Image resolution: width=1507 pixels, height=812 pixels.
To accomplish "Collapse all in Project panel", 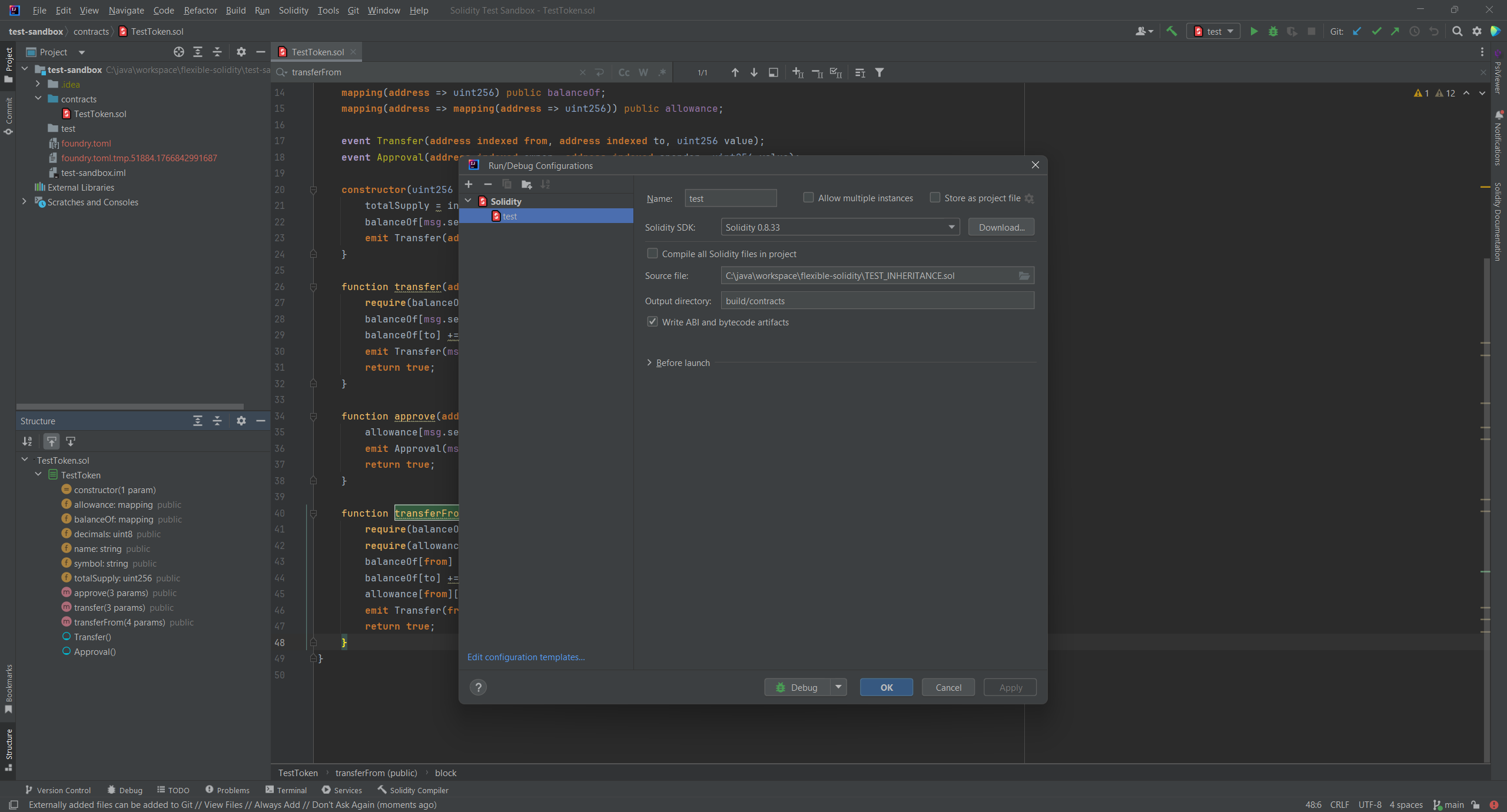I will (217, 52).
